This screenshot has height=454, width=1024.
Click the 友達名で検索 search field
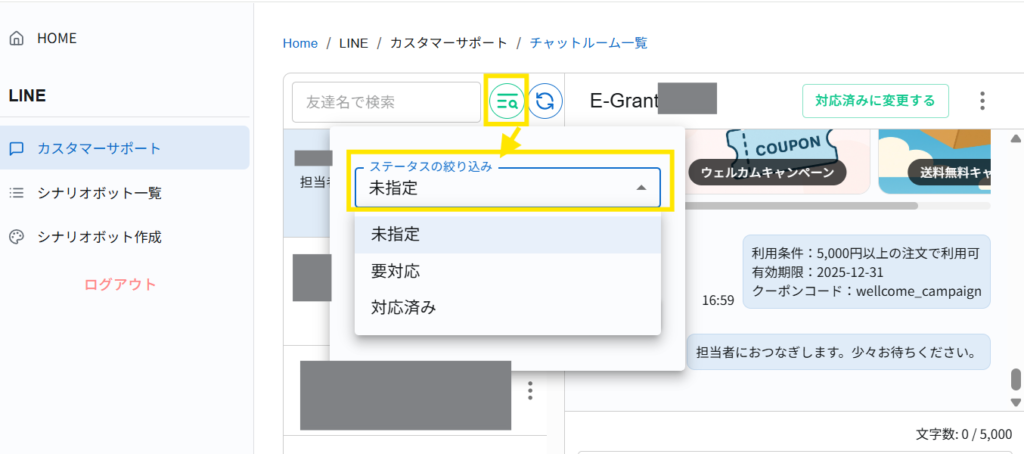click(386, 102)
